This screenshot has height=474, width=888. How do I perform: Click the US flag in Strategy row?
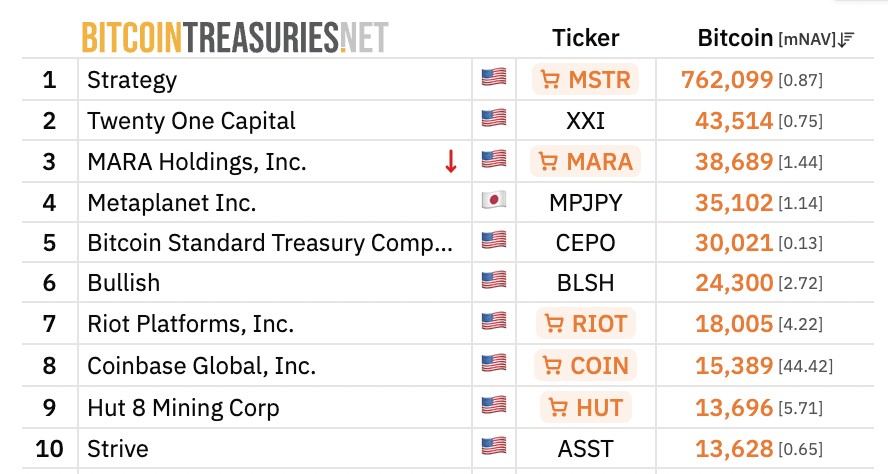[x=494, y=79]
